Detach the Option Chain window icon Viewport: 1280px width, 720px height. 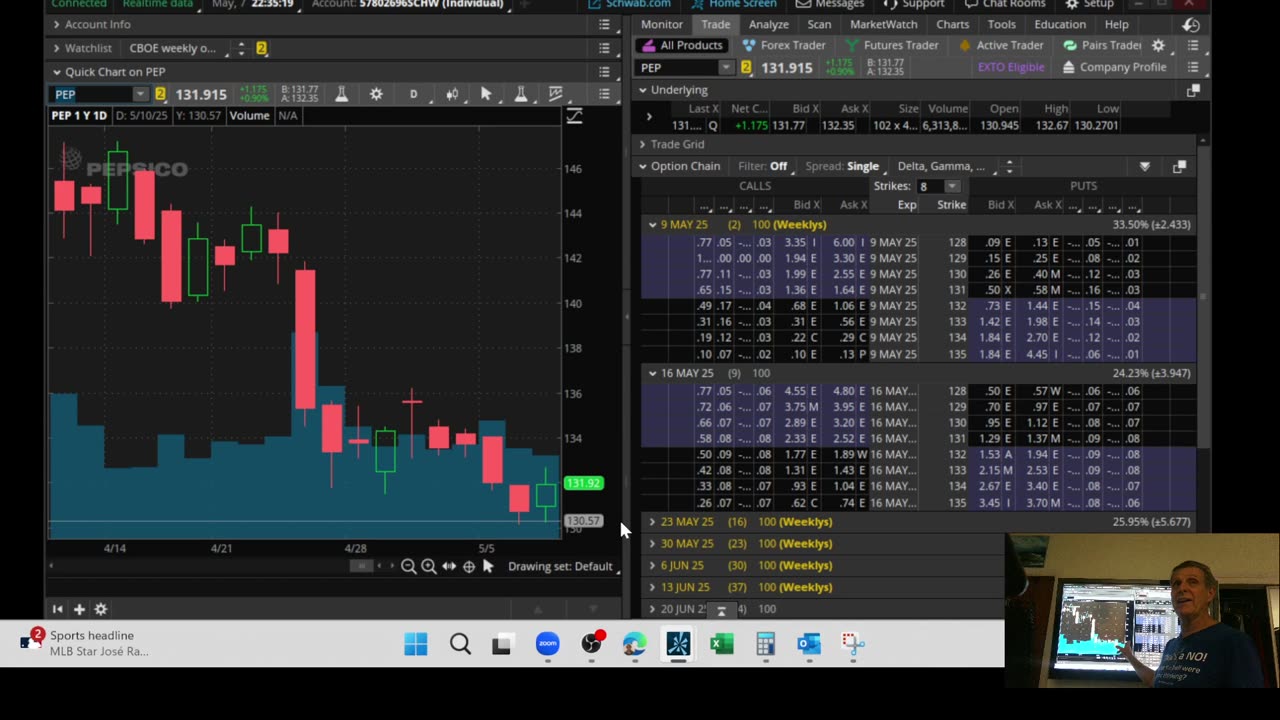1179,166
